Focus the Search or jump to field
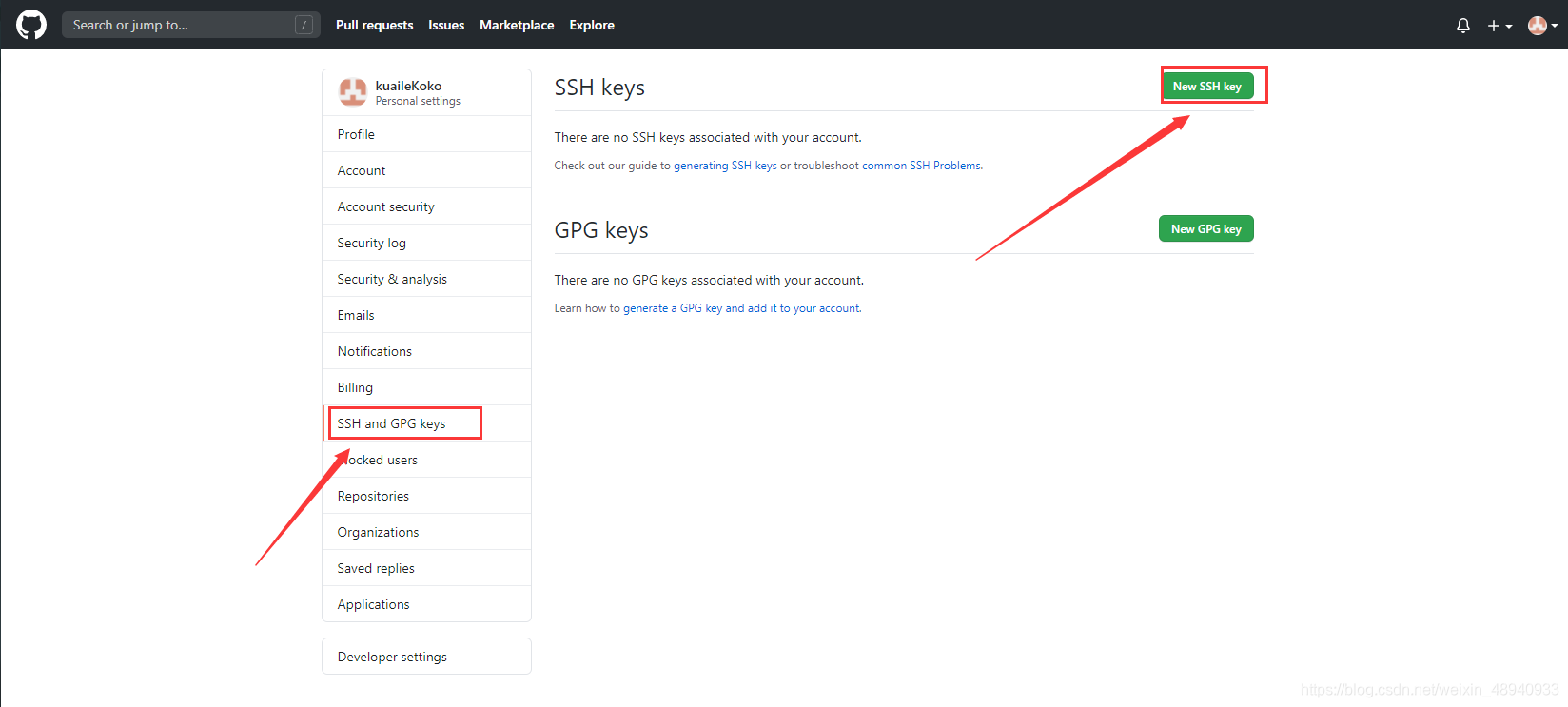Viewport: 1568px width, 707px height. click(x=190, y=25)
